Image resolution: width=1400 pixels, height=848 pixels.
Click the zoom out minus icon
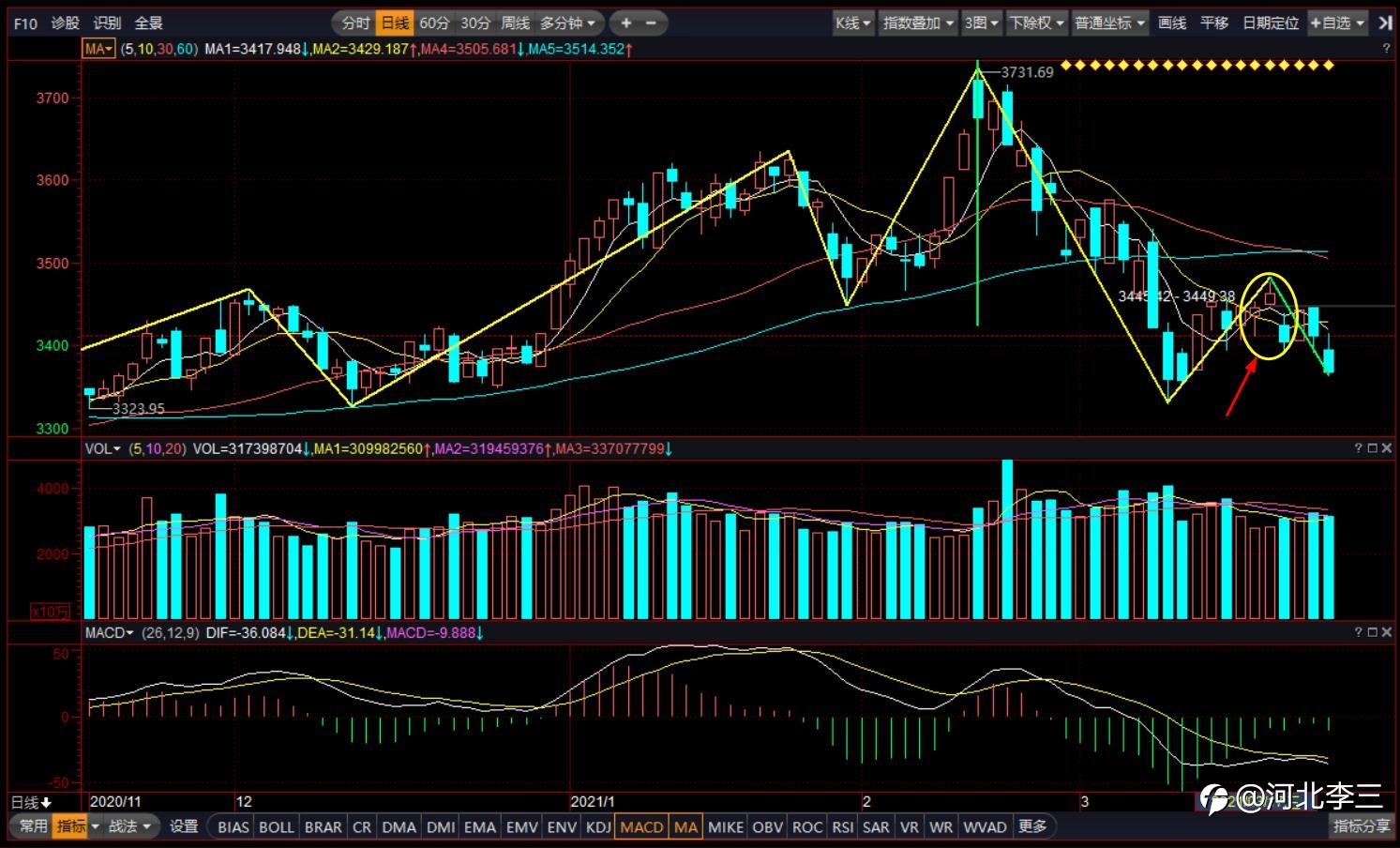coord(651,23)
